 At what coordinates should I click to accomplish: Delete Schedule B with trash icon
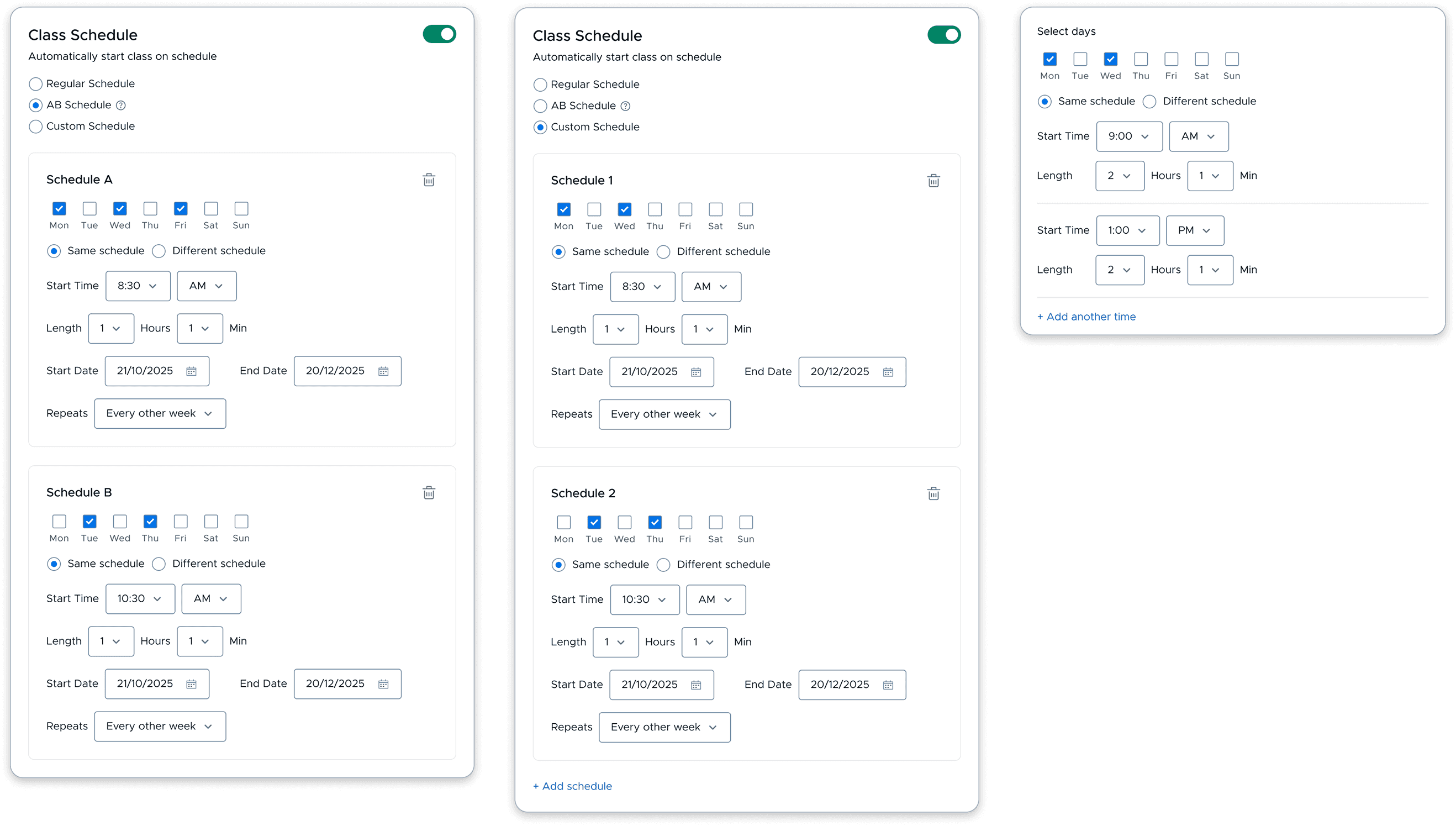[429, 493]
